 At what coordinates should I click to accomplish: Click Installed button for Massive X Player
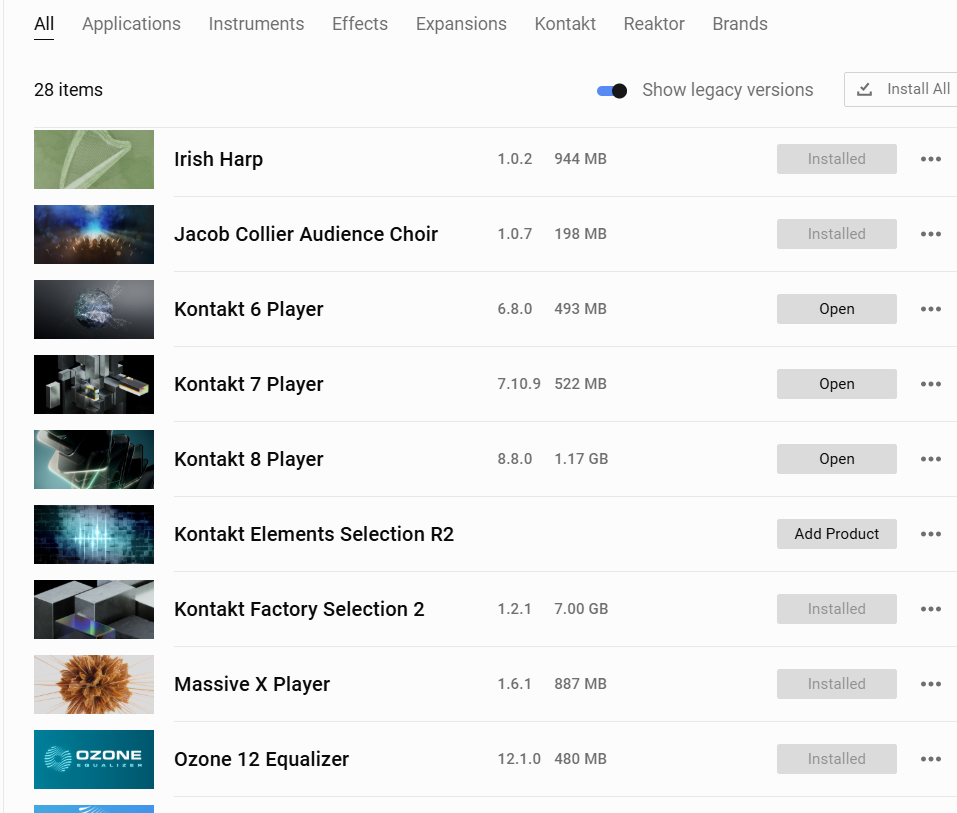pos(837,684)
